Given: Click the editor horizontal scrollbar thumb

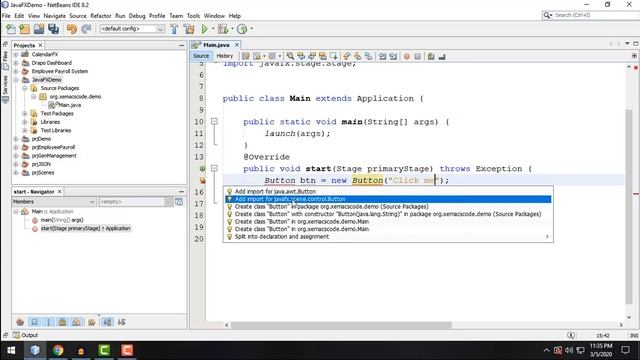Looking at the screenshot, I should click(341, 325).
